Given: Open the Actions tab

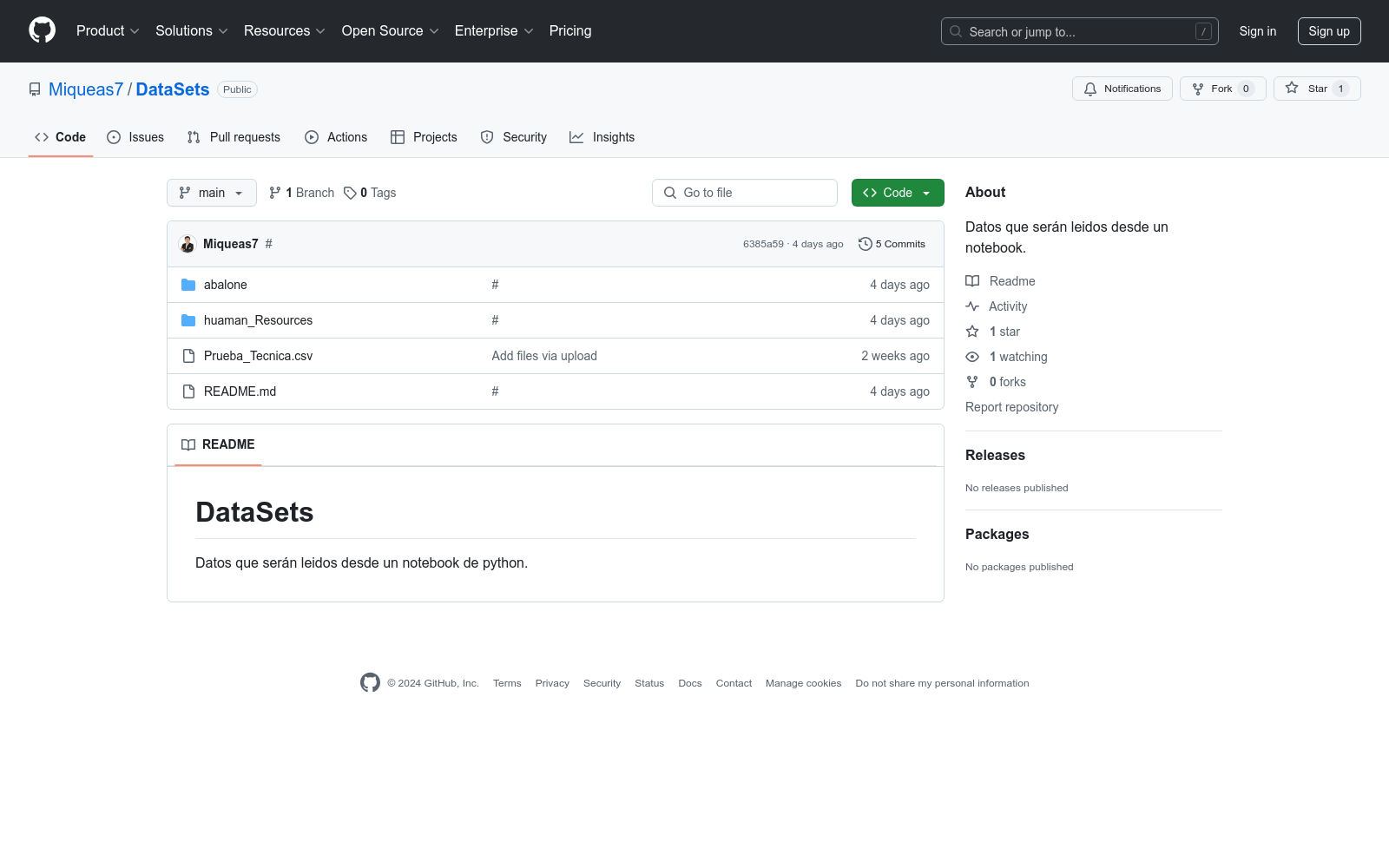Looking at the screenshot, I should 336,137.
